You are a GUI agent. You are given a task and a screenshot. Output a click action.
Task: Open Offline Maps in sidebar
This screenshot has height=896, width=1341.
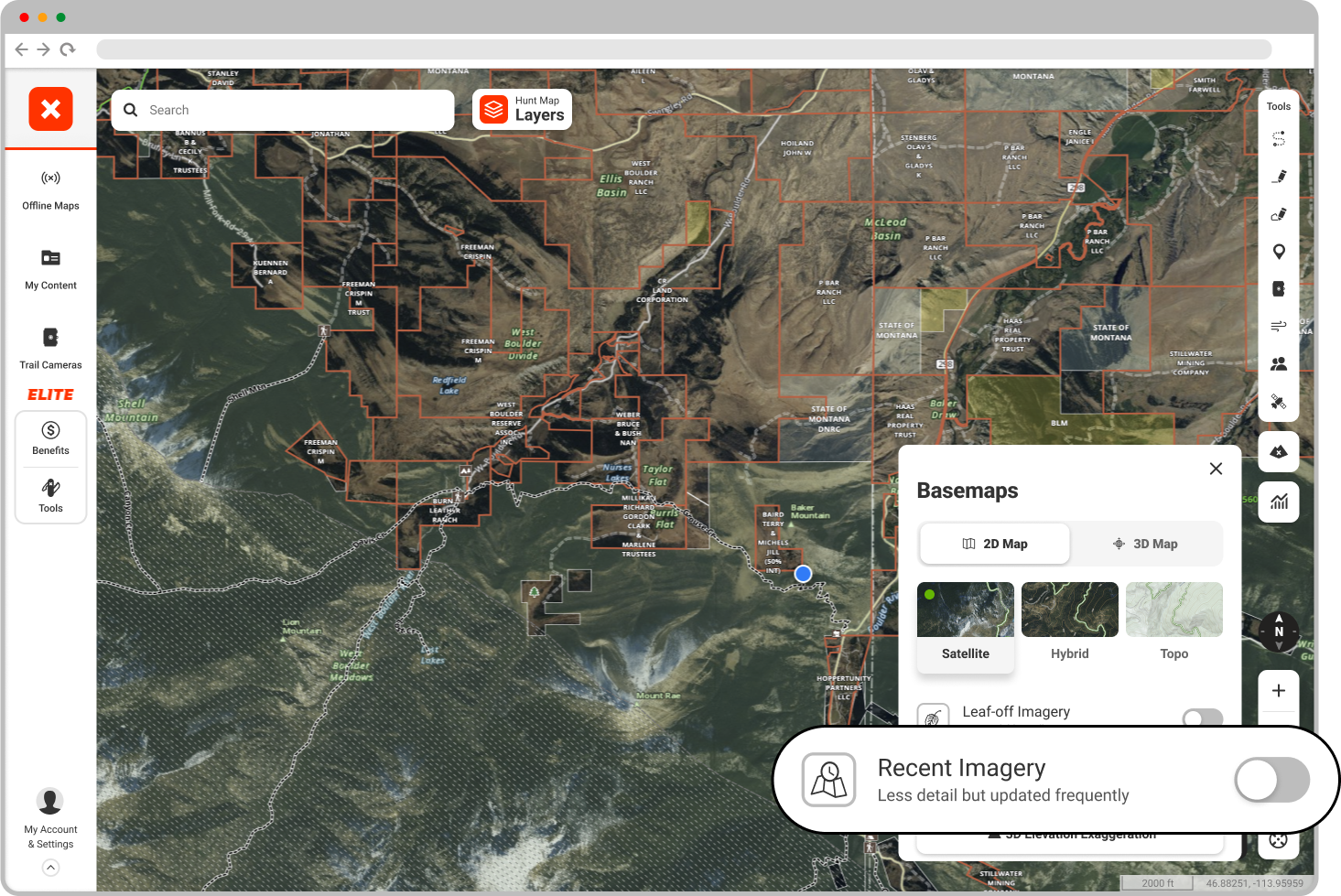click(51, 189)
